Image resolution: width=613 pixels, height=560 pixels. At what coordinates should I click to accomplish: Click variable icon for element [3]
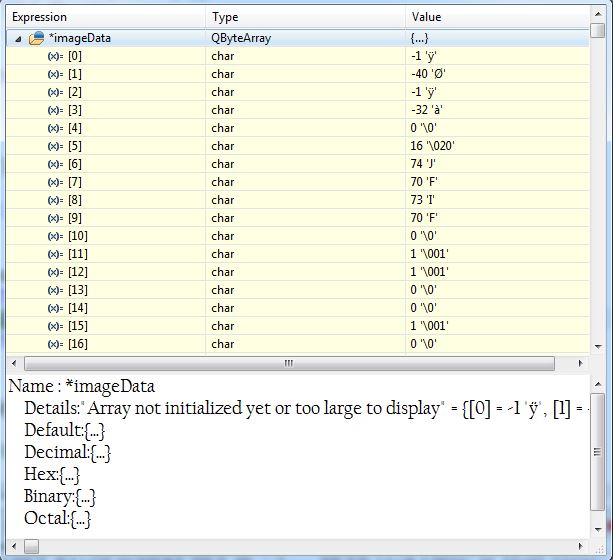pyautogui.click(x=55, y=110)
